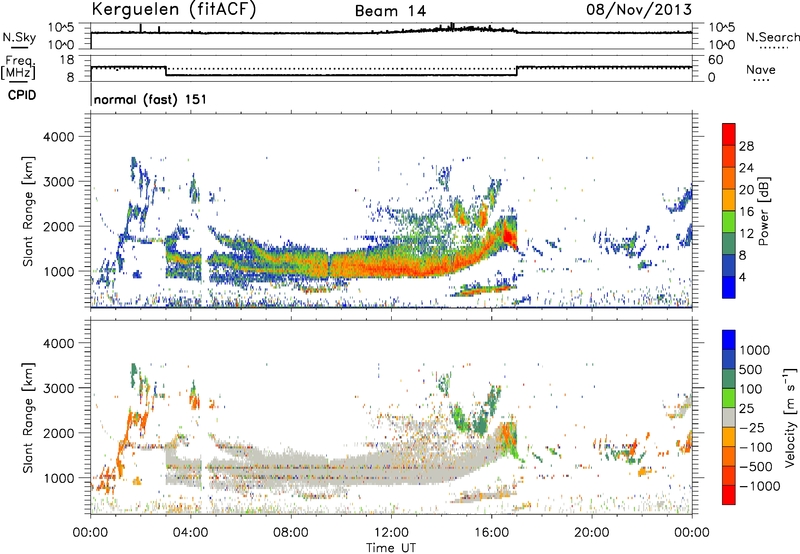Click the '20:00' time axis label
Screen dimensions: 800x554
[591, 532]
